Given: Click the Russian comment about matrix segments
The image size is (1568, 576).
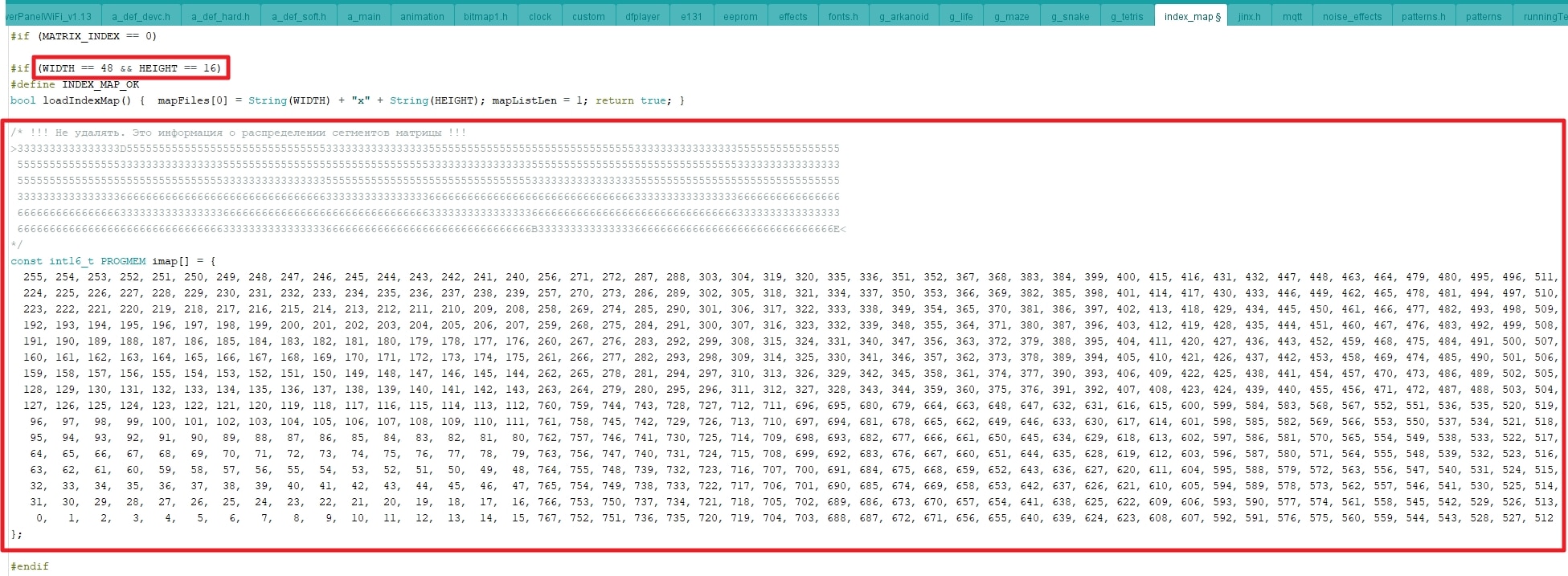Looking at the screenshot, I should (238, 133).
